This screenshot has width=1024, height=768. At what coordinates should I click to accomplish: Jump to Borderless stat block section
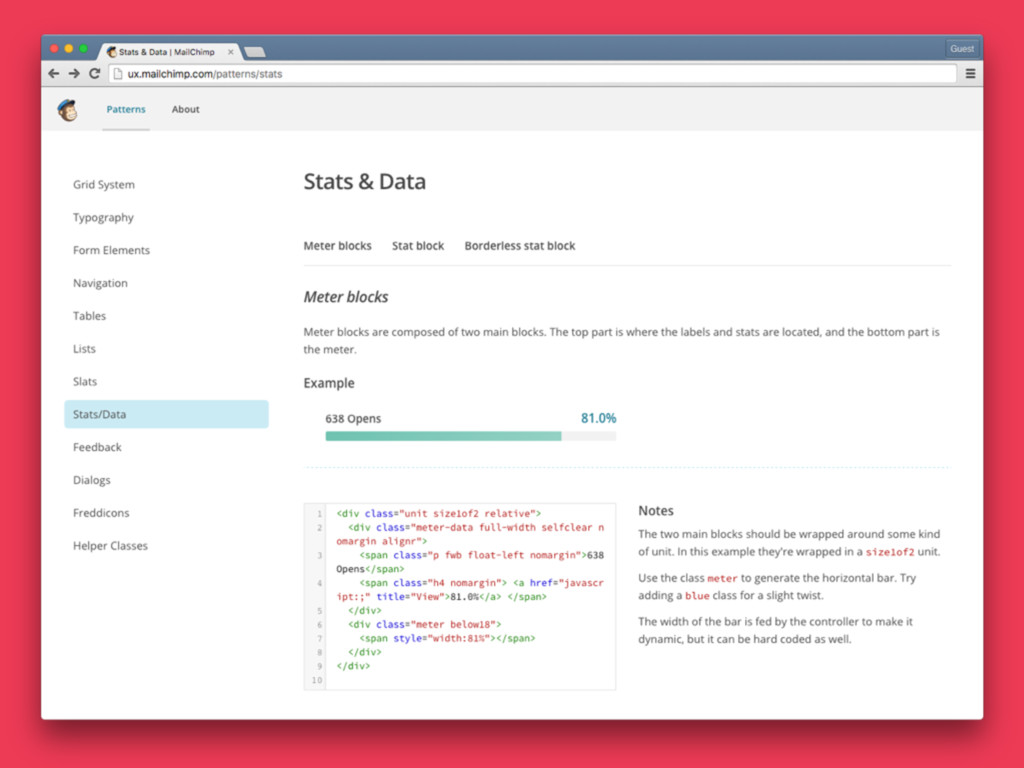point(520,246)
